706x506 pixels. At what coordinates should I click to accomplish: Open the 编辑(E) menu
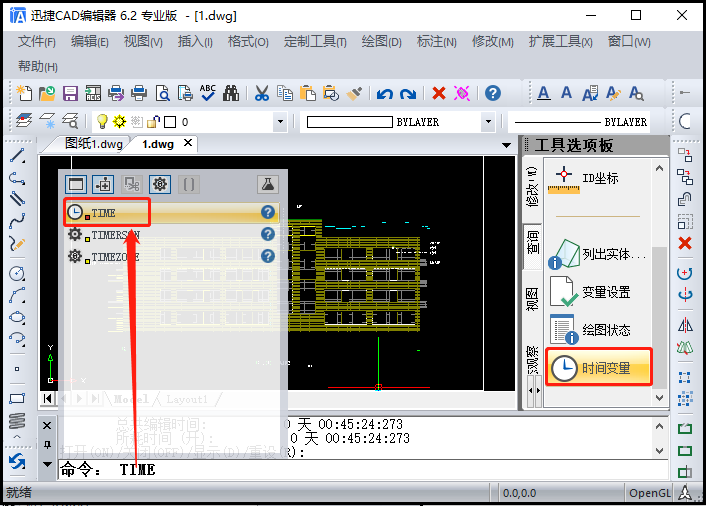pos(89,42)
